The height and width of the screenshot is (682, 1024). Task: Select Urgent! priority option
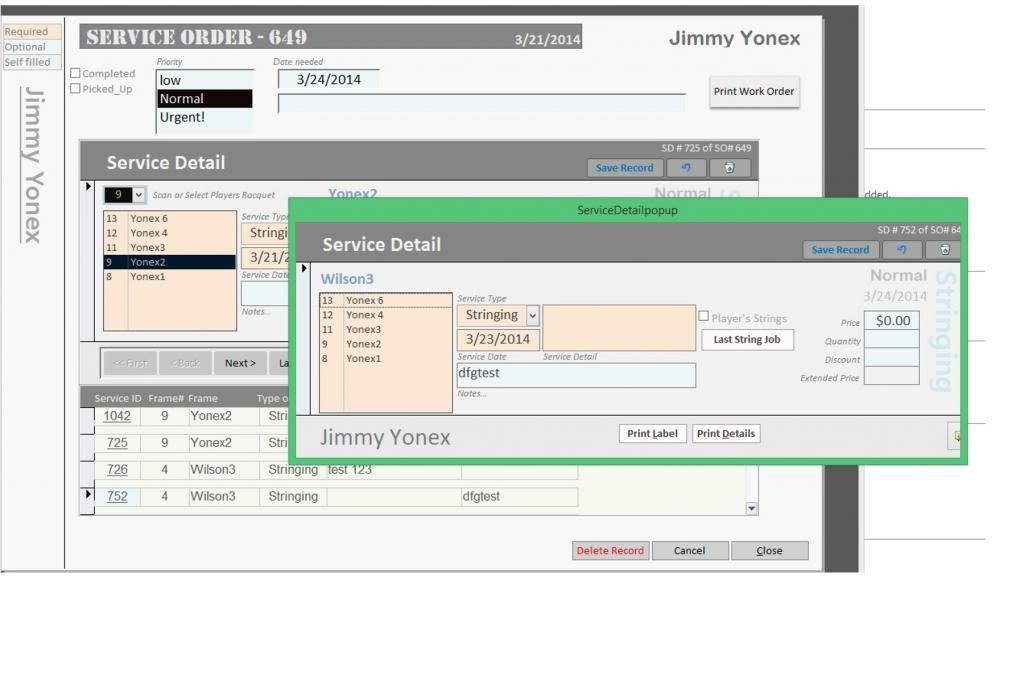[204, 117]
